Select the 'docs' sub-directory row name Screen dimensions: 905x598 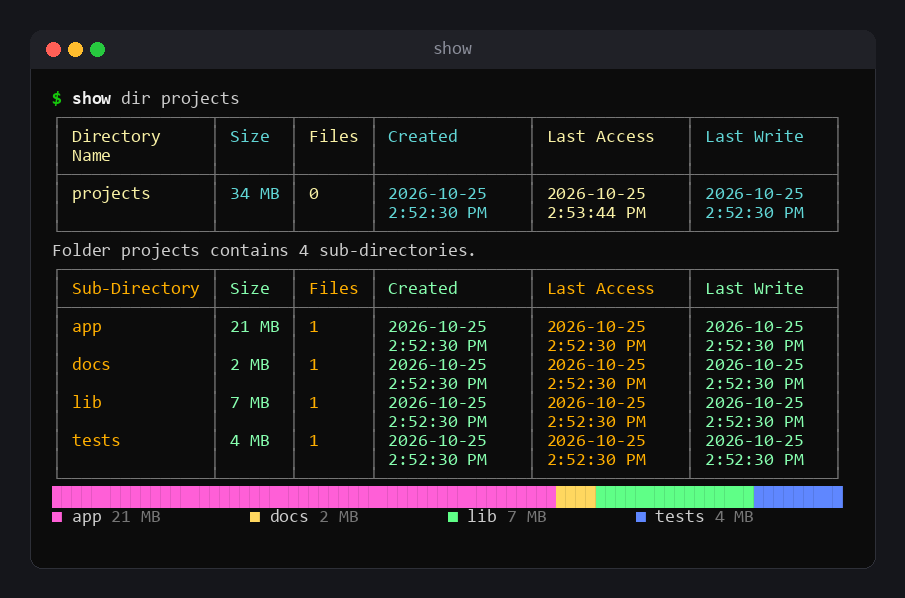coord(91,365)
